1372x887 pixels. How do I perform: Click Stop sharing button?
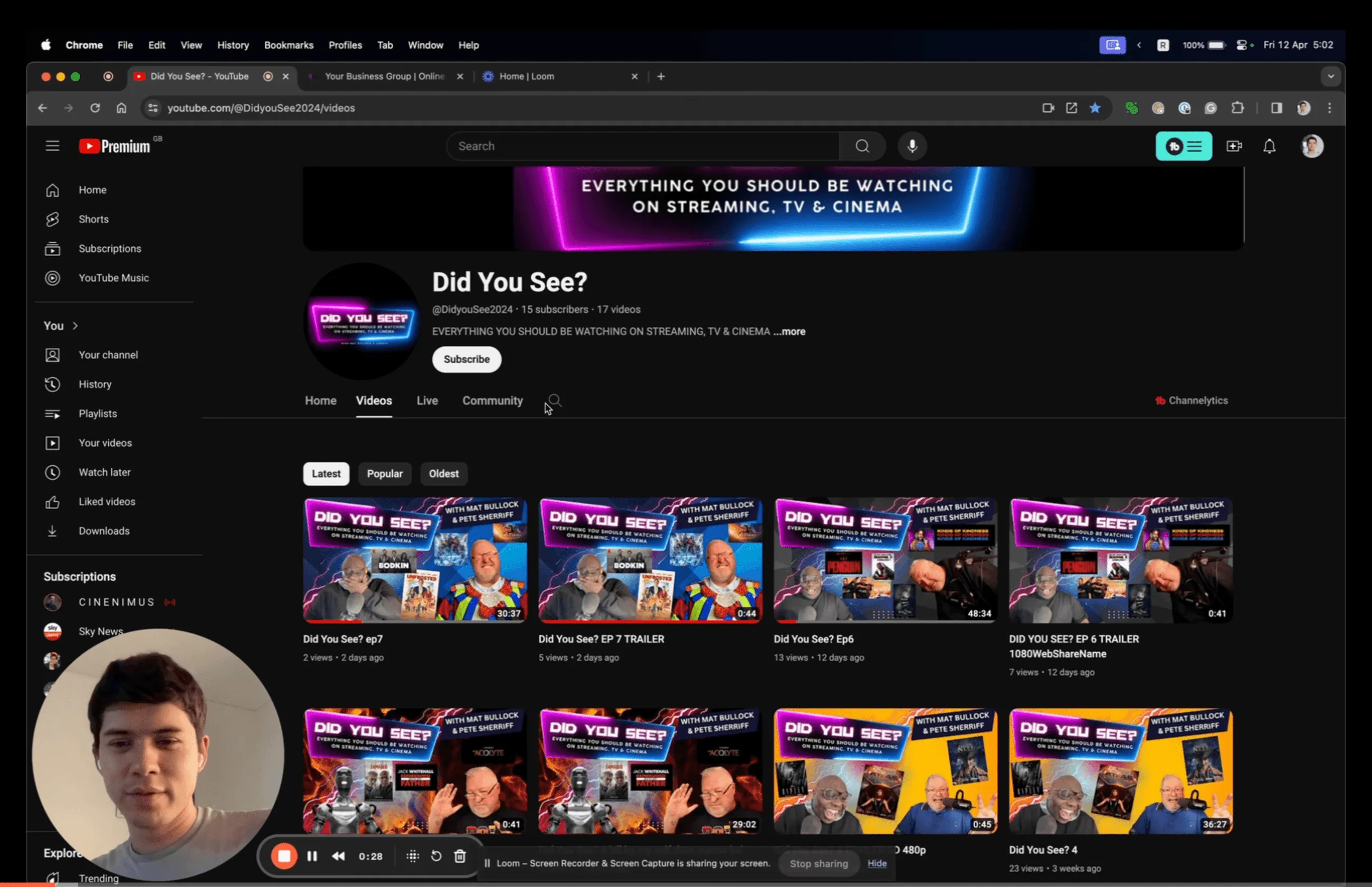tap(818, 863)
